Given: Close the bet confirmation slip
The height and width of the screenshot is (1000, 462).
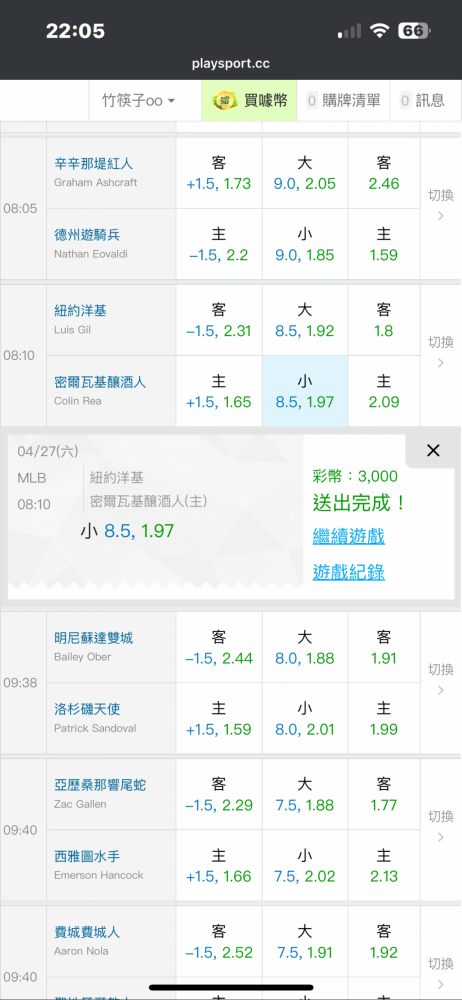Looking at the screenshot, I should click(x=433, y=451).
